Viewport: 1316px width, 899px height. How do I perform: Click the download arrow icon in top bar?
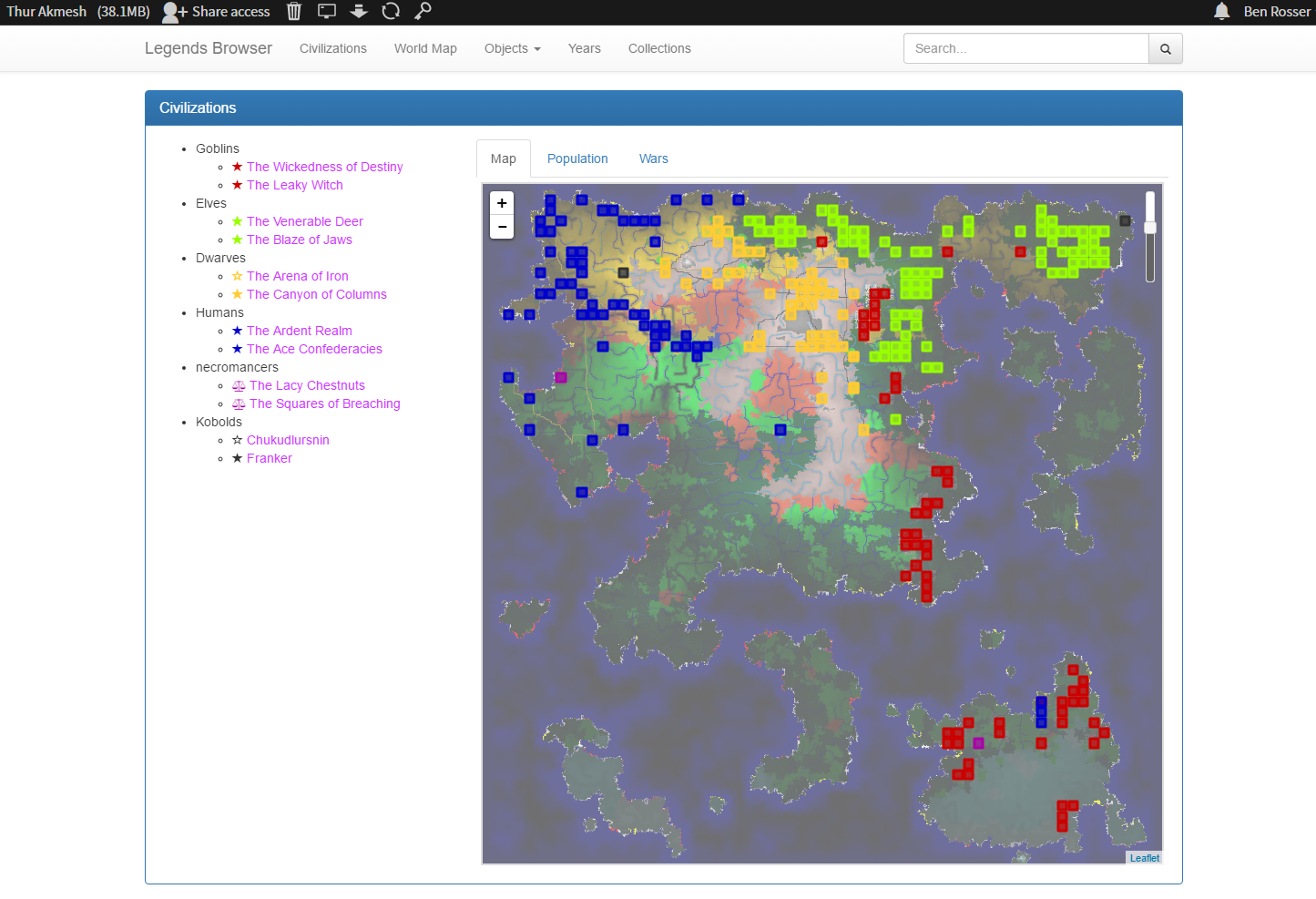(x=359, y=11)
